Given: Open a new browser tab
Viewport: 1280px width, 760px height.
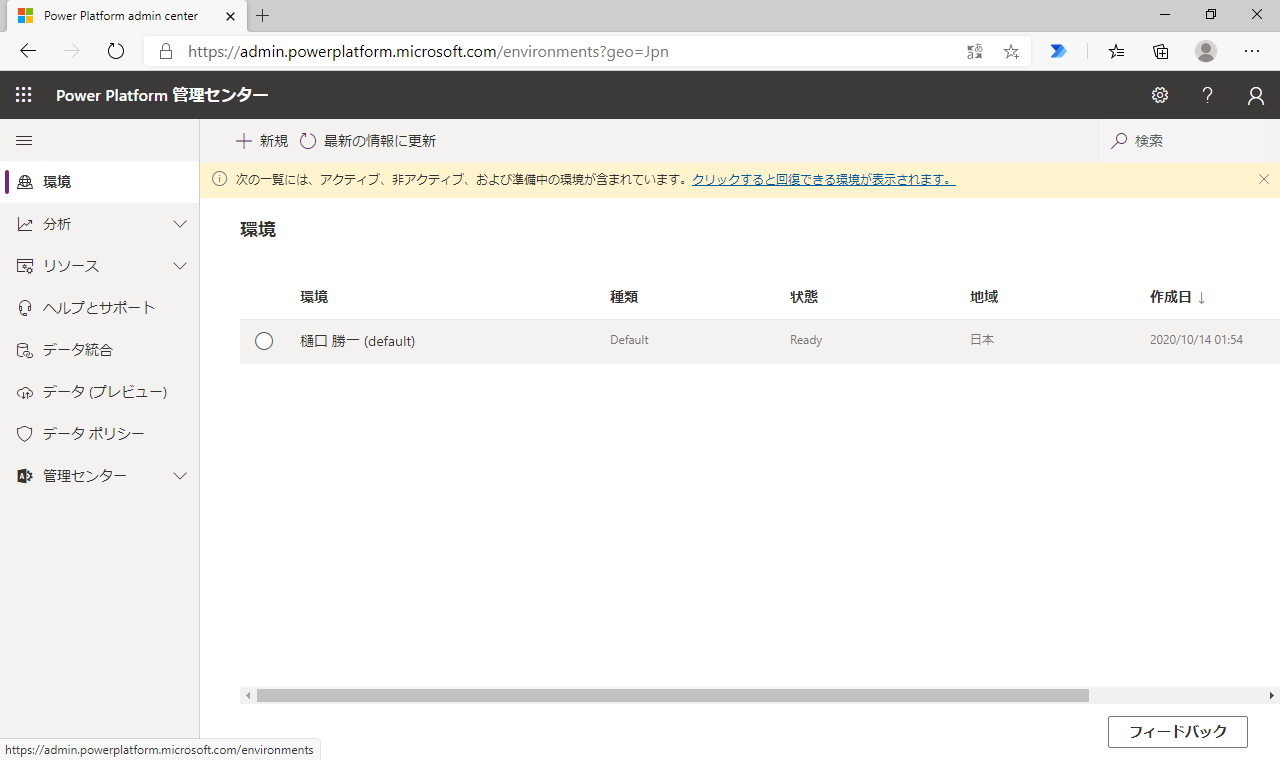Looking at the screenshot, I should tap(263, 15).
